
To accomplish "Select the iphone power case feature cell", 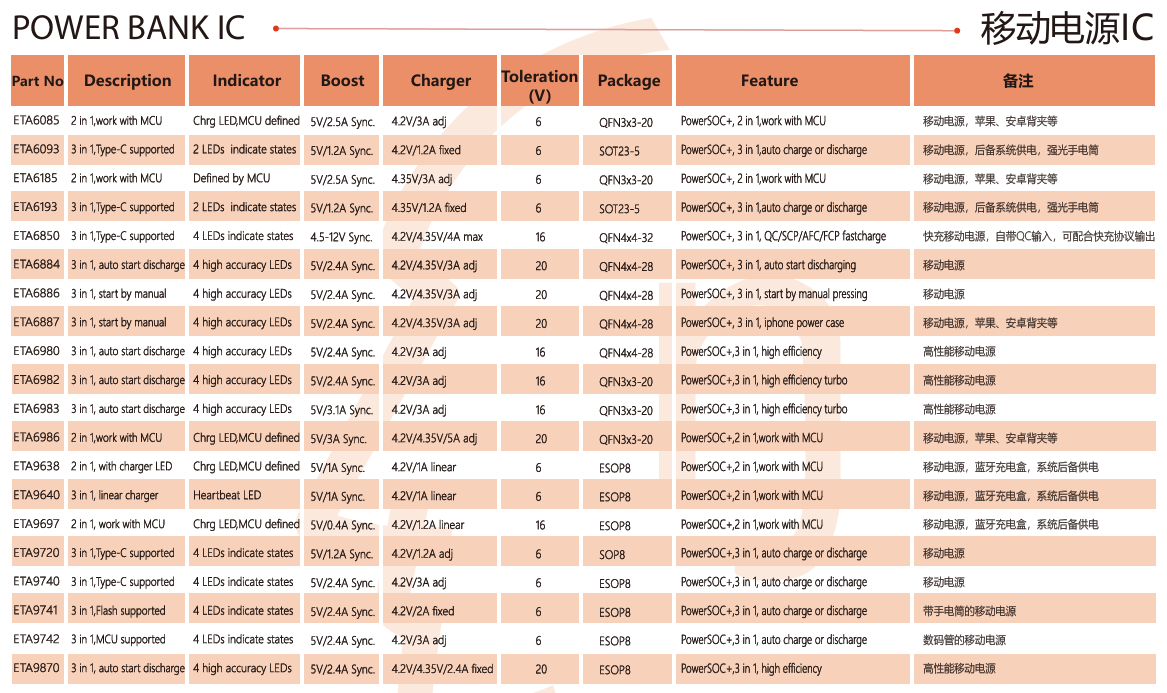I will (x=762, y=323).
